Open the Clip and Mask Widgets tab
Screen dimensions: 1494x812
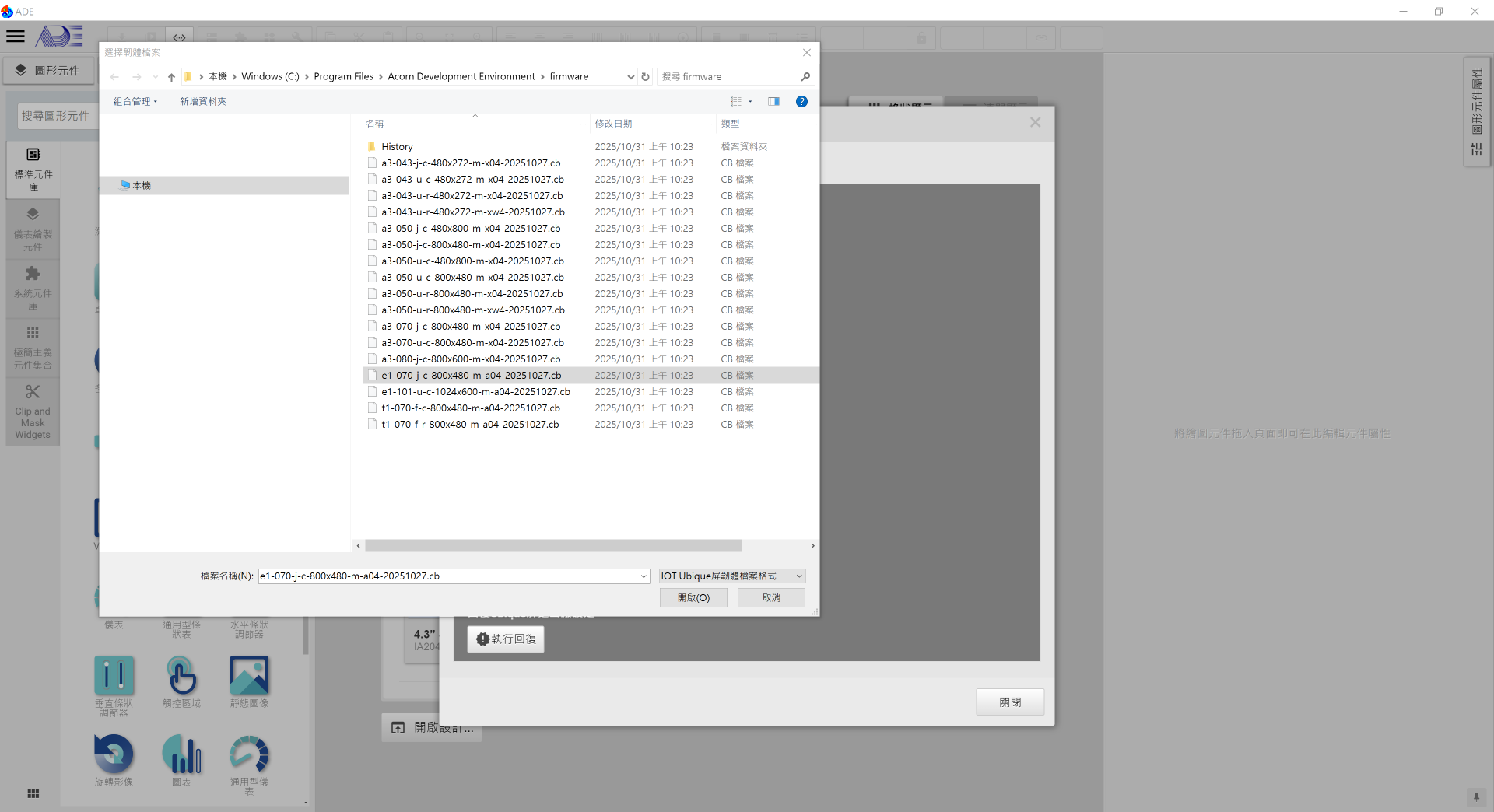coord(33,412)
